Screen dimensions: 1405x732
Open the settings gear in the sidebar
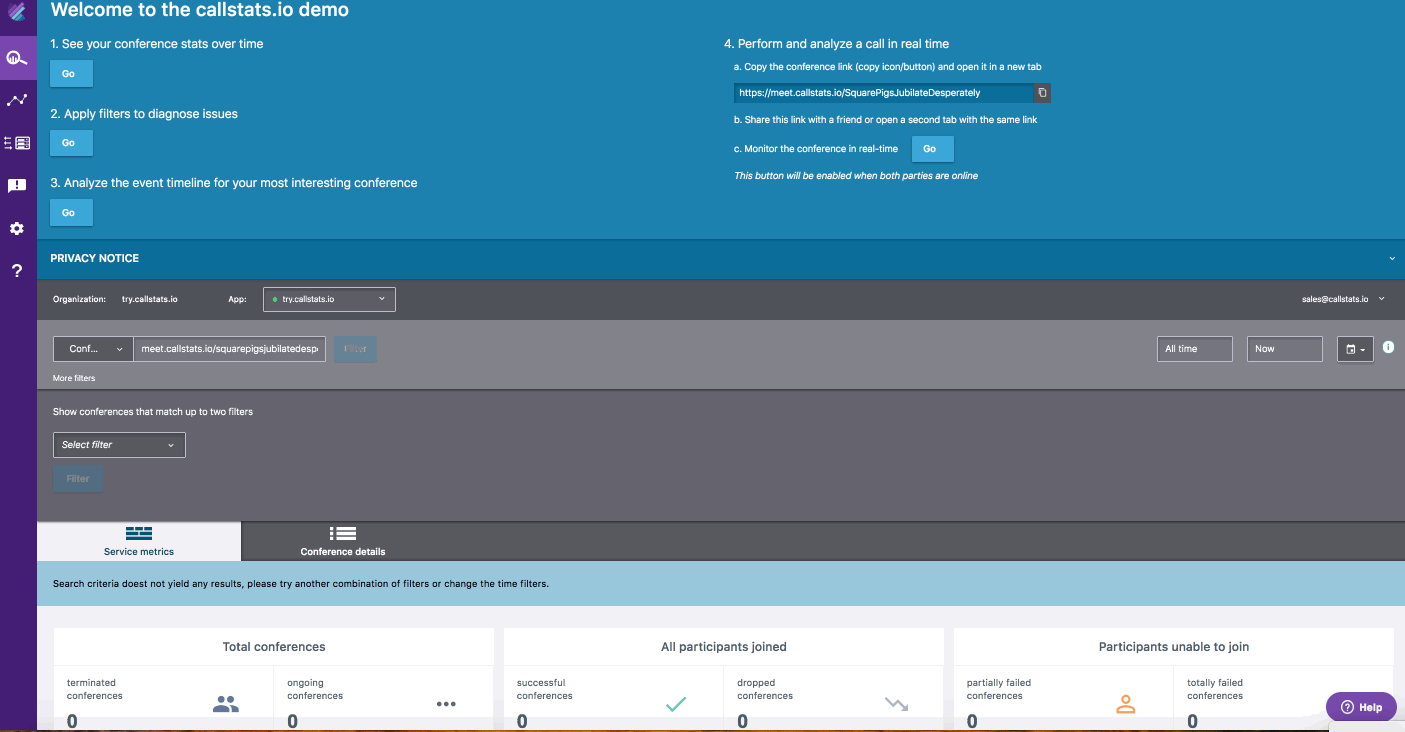pos(17,229)
